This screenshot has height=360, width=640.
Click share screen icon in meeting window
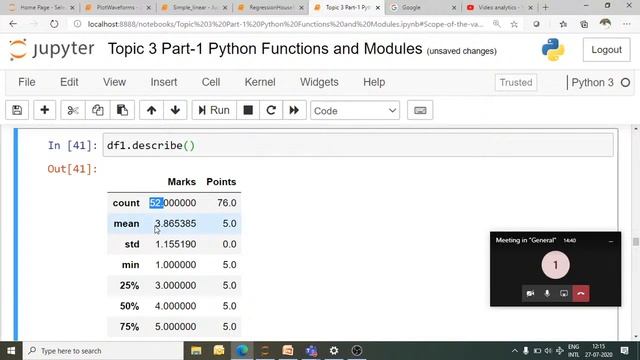(564, 293)
